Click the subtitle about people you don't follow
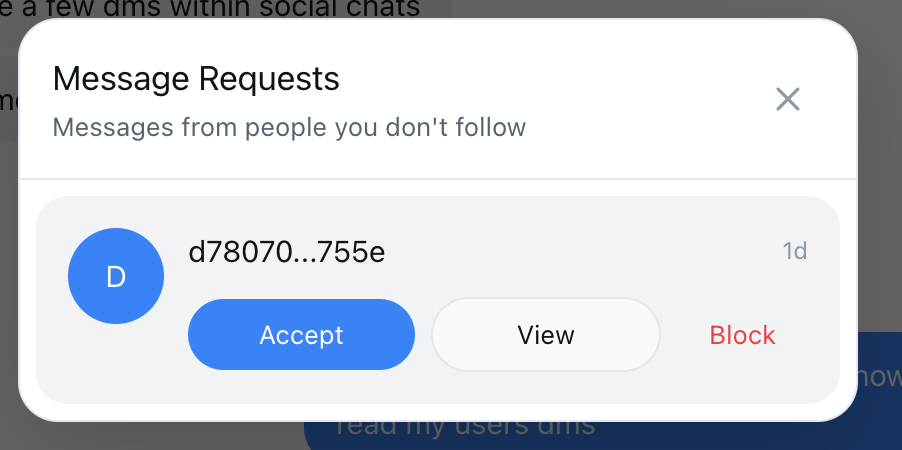The width and height of the screenshot is (902, 450). click(x=289, y=128)
